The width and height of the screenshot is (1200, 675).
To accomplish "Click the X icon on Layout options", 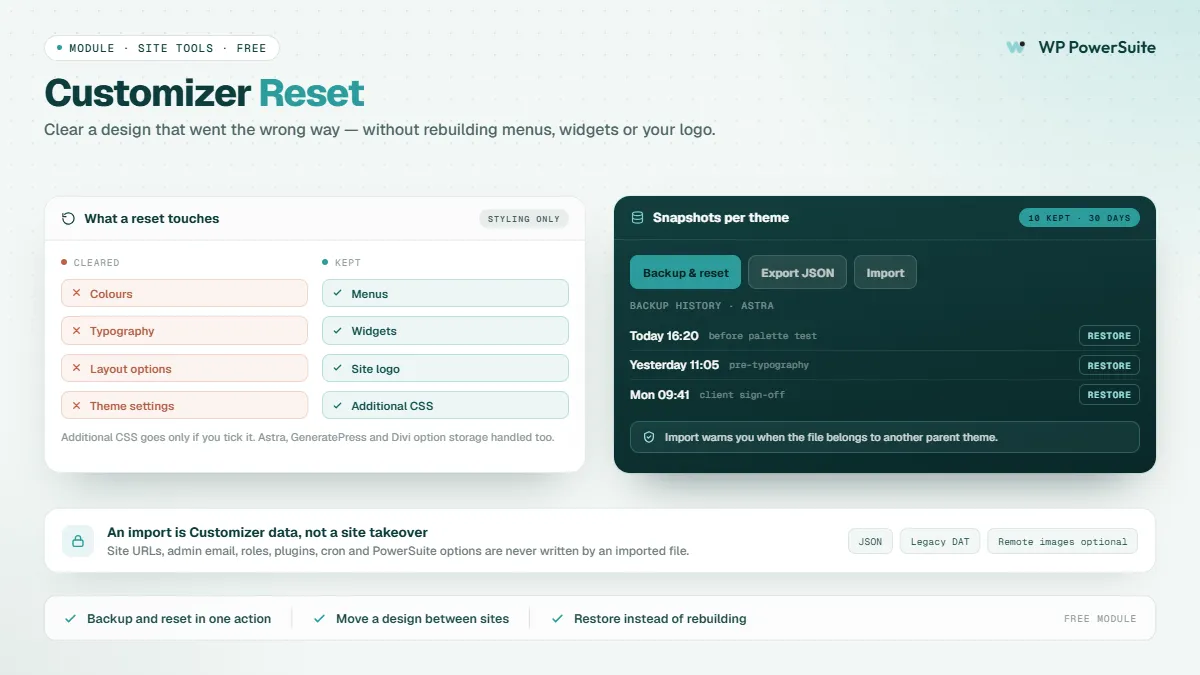I will click(76, 368).
